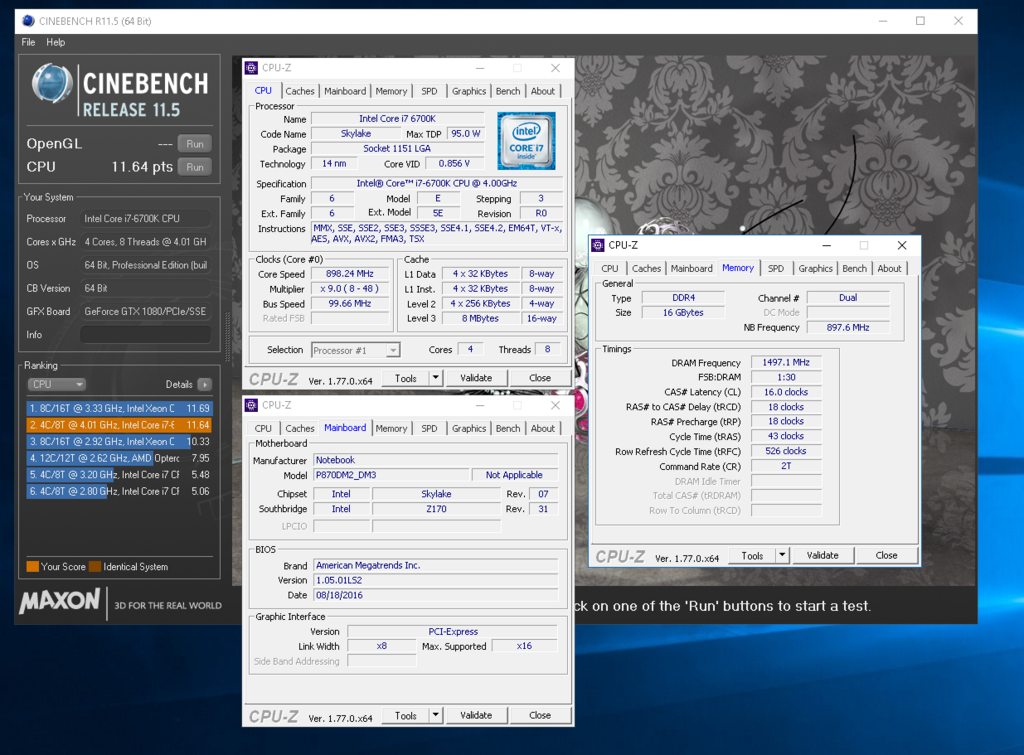
Task: Select Caches tab in Memory CPU-Z window
Action: 647,268
